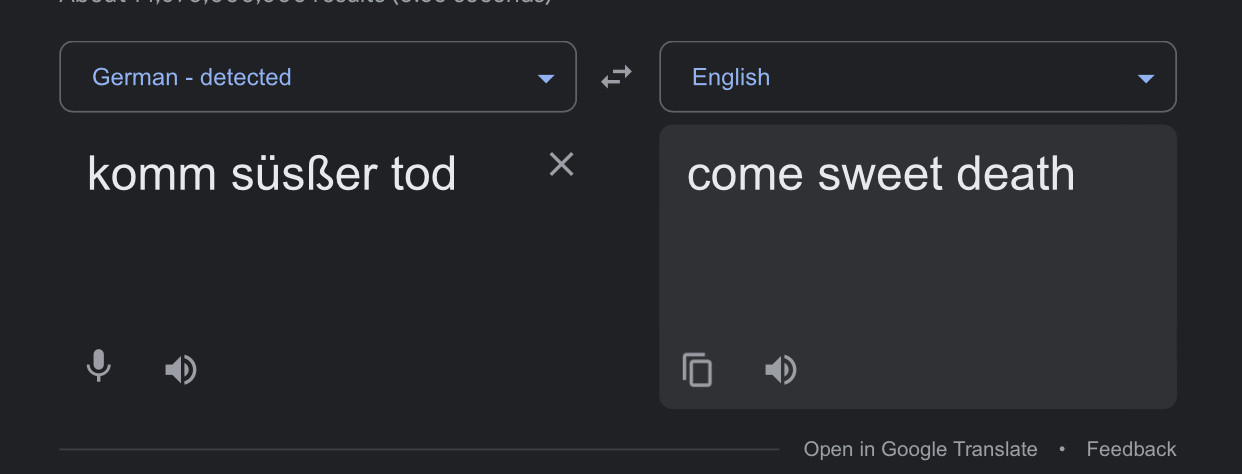
Task: Play audio of the English translation
Action: point(781,370)
